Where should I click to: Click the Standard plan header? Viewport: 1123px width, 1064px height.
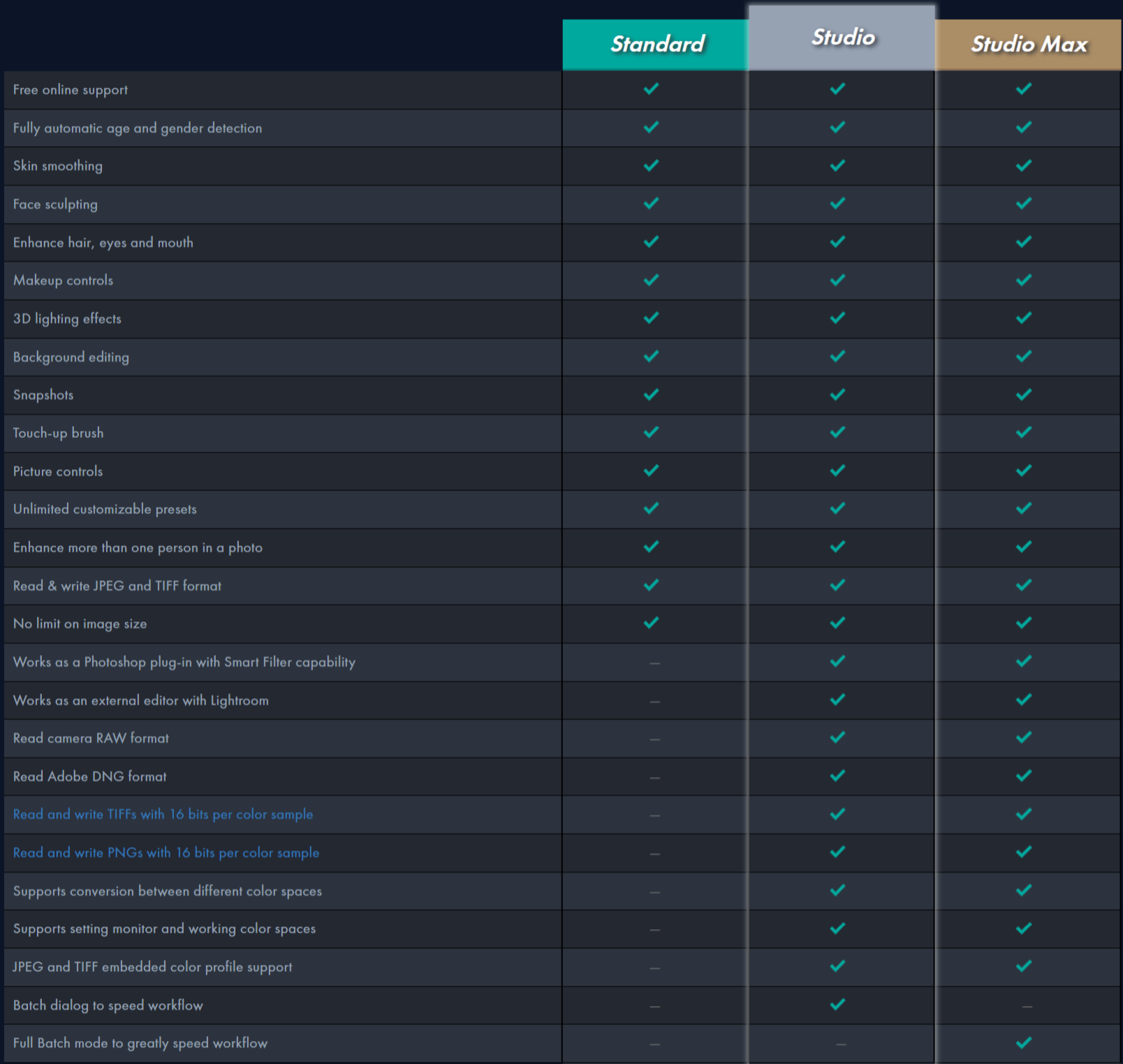(656, 44)
